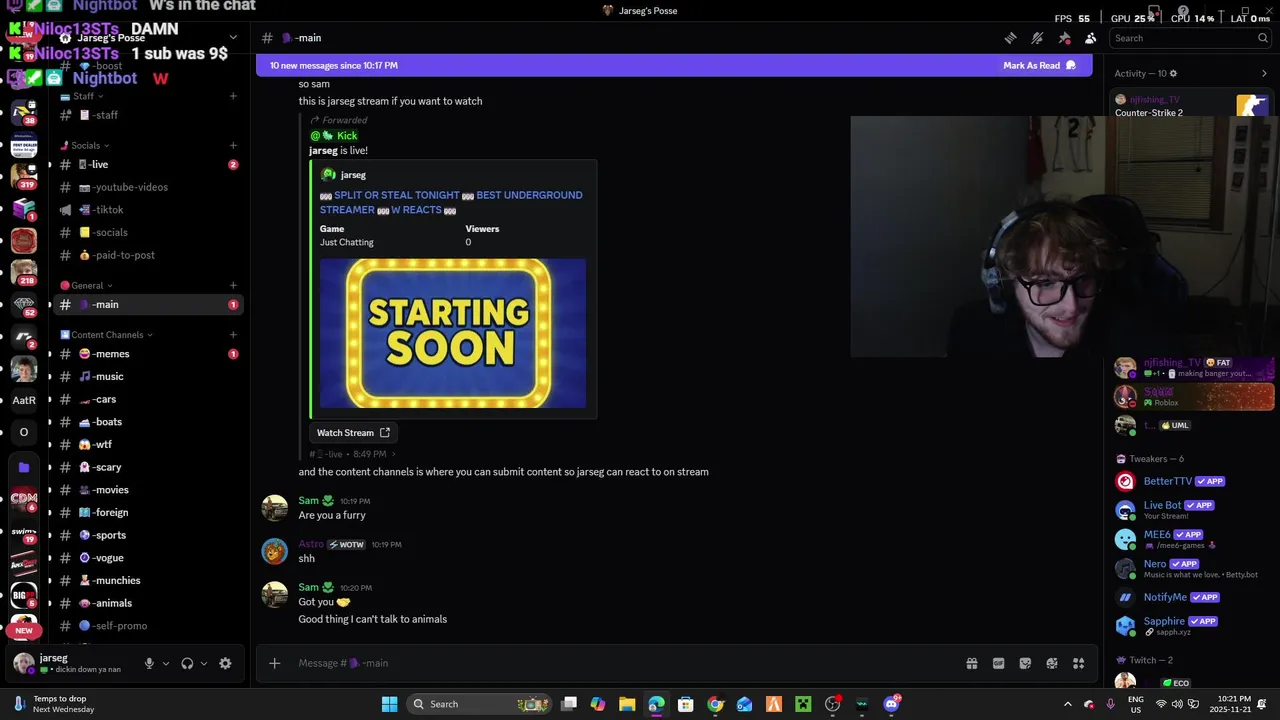Click Astro's username in chat

[311, 545]
